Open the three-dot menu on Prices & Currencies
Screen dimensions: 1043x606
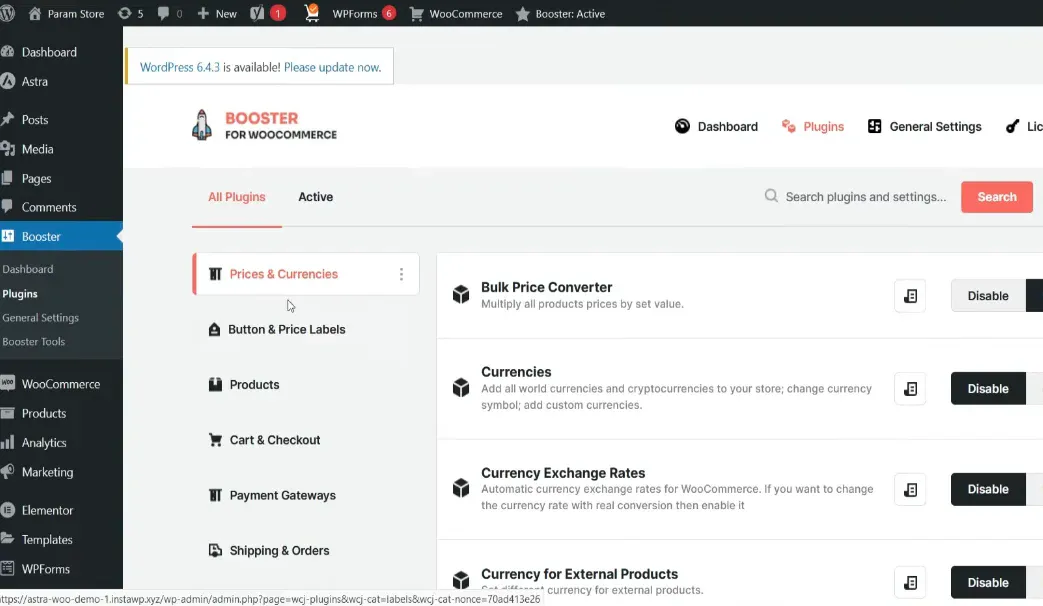[x=401, y=274]
